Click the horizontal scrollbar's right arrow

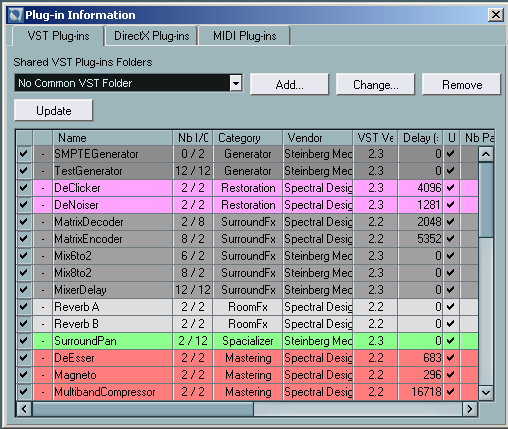(470, 409)
